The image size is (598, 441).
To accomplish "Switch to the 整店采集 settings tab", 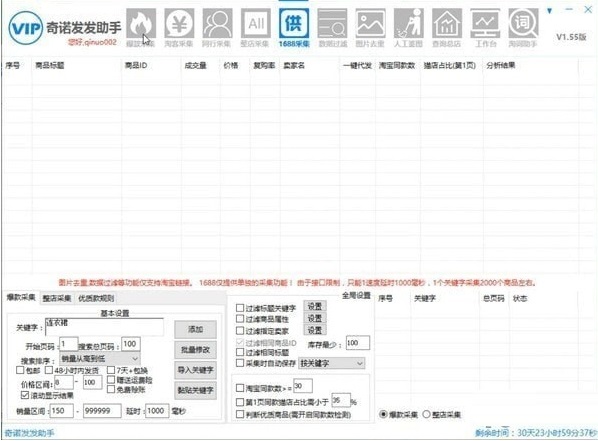I will [x=57, y=298].
